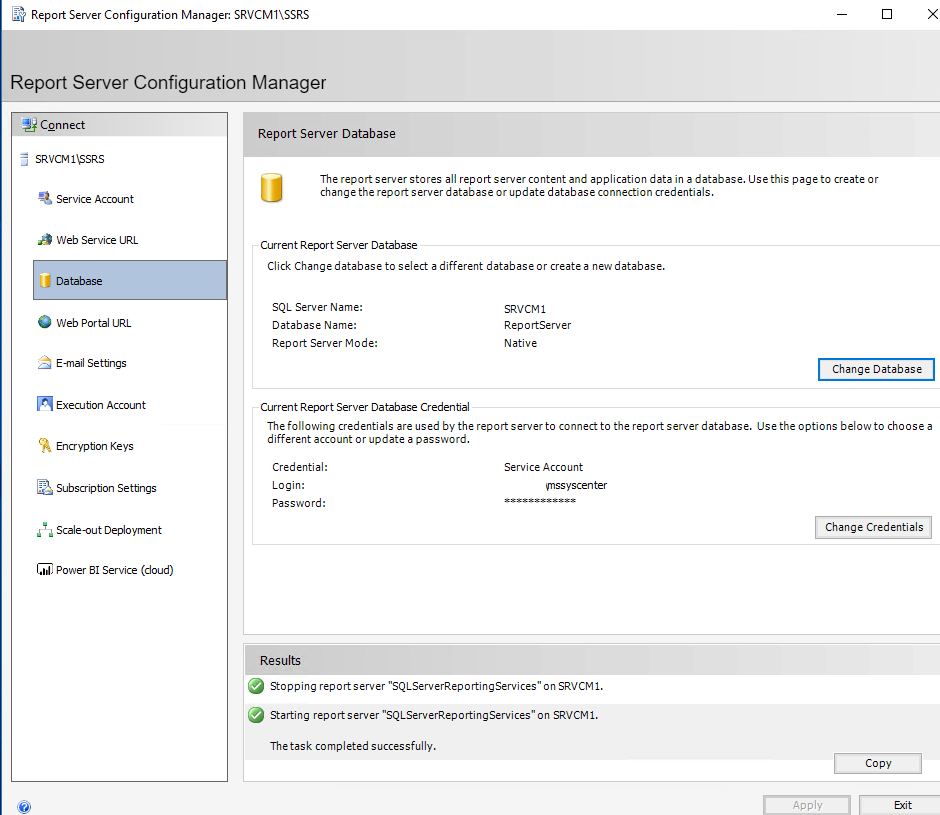Click the masked password asterisks
940x815 pixels.
(540, 501)
